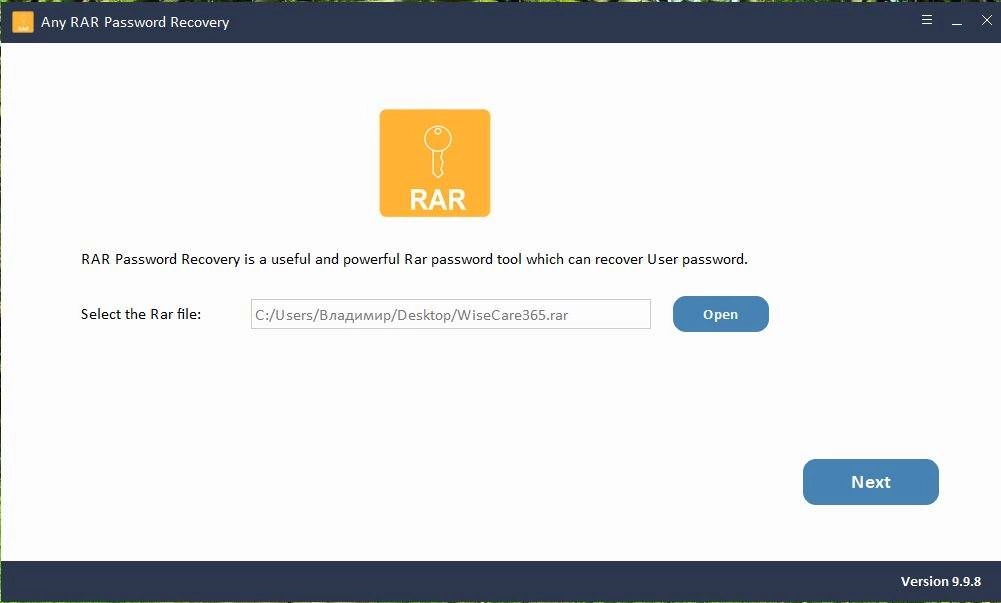Screen dimensions: 1001x603
Task: Click the 'Any RAR Password Recovery' title text
Action: coord(135,22)
